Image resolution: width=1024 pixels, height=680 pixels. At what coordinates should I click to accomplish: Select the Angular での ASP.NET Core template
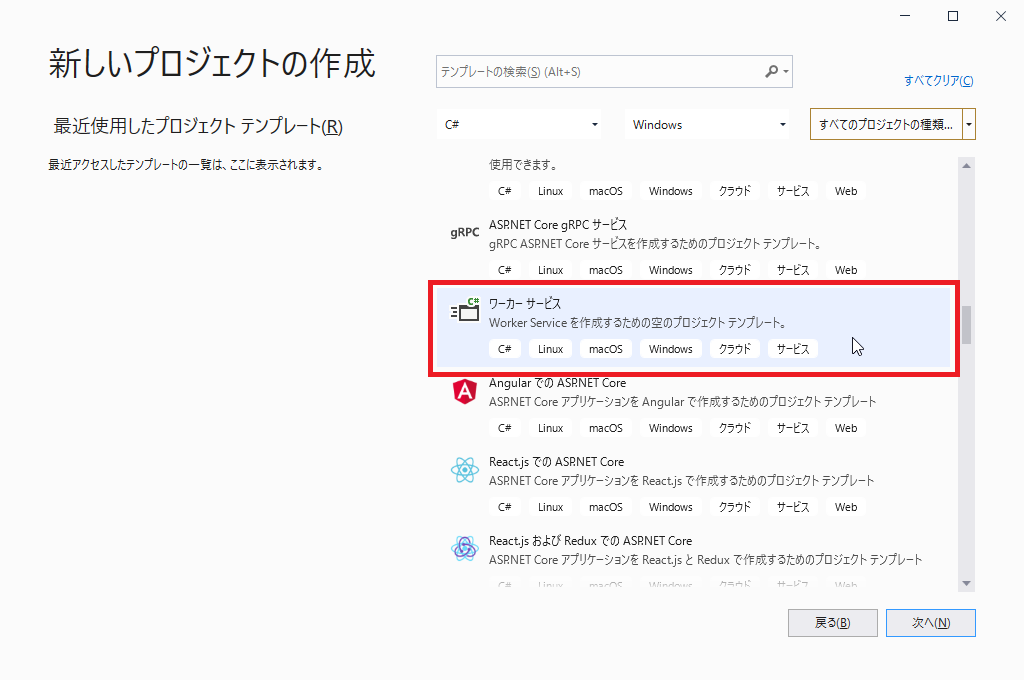pyautogui.click(x=693, y=406)
